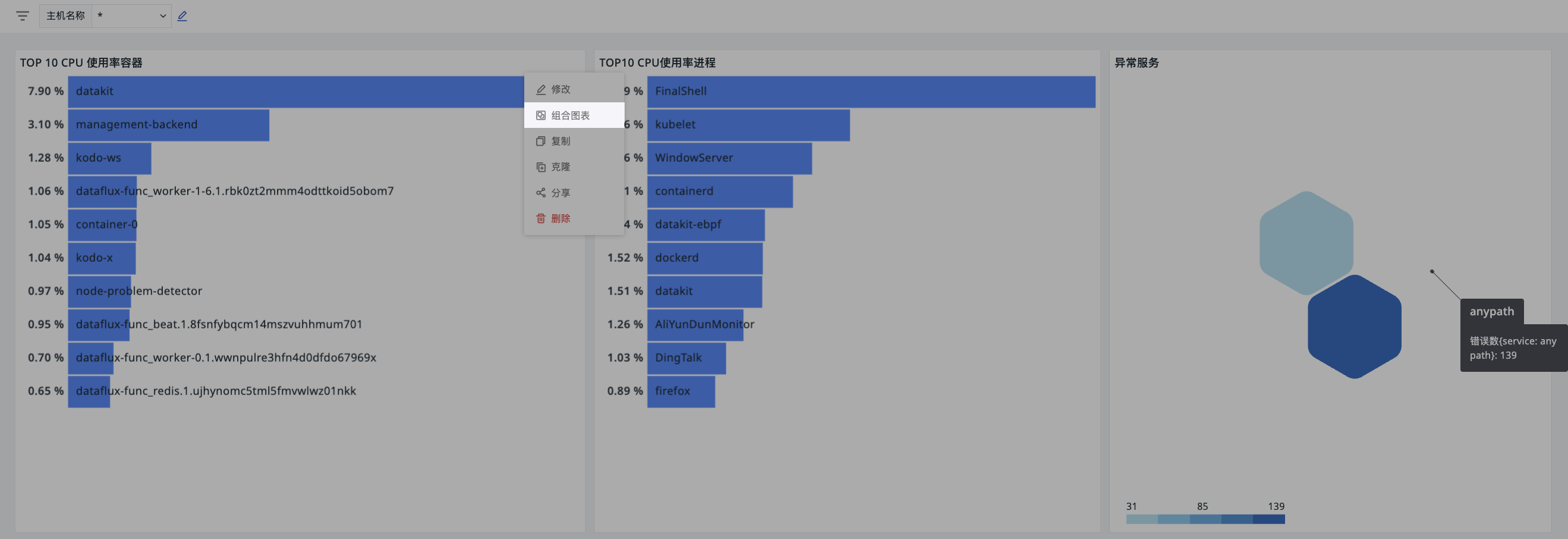Click the darkest swatch in color legend
The width and height of the screenshot is (1568, 539).
[1268, 519]
